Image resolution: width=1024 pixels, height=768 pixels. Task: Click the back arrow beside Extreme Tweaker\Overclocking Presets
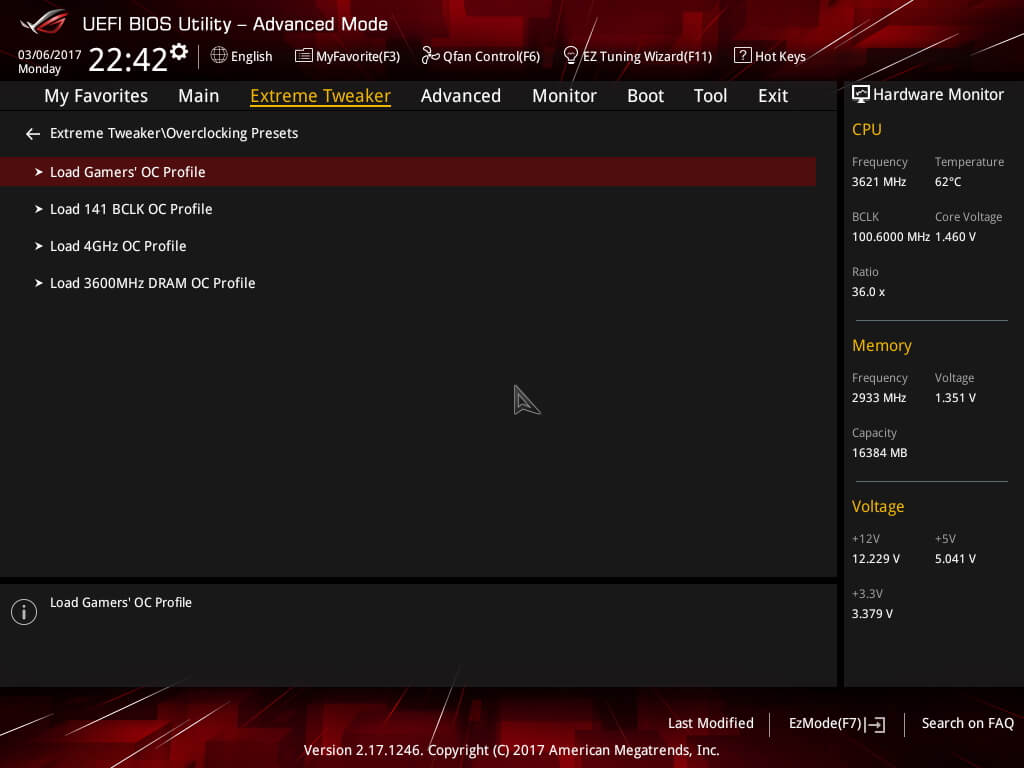click(x=33, y=134)
